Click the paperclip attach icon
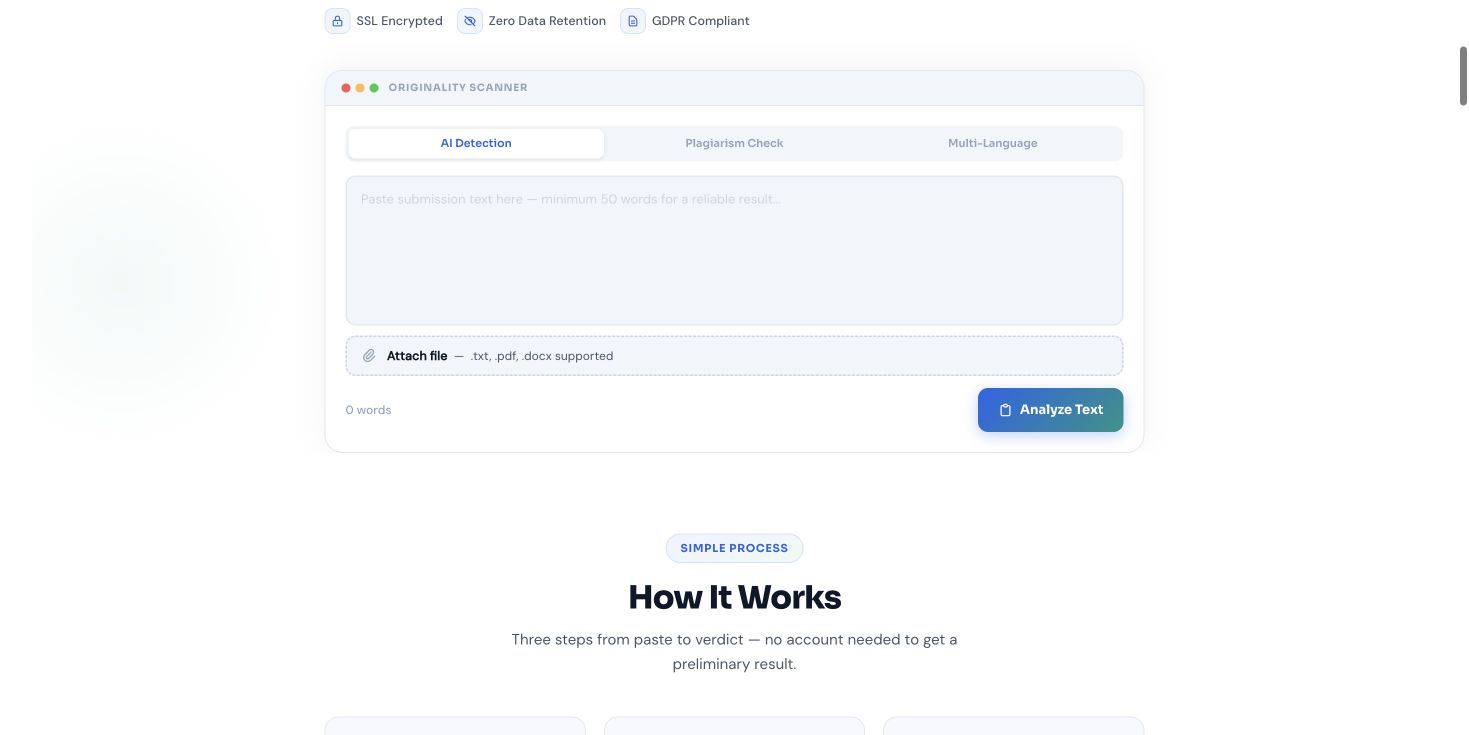The image size is (1469, 735). 369,356
